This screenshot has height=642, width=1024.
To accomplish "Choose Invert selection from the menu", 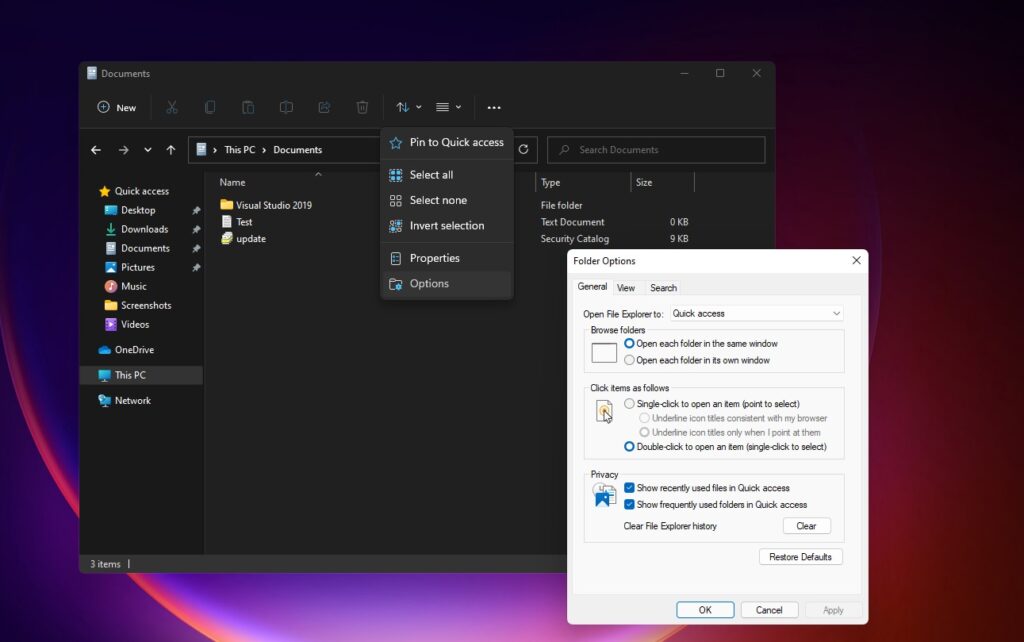I will coord(446,225).
